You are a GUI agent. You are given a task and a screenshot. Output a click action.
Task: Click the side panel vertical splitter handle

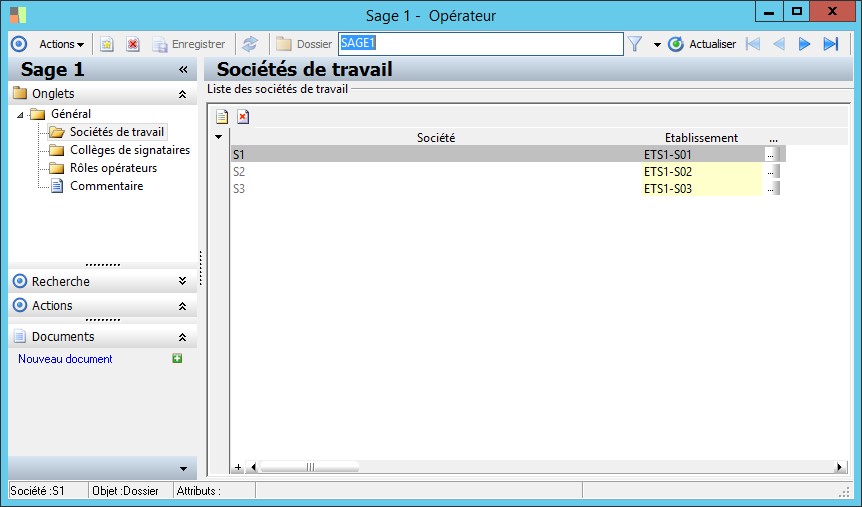(x=201, y=268)
